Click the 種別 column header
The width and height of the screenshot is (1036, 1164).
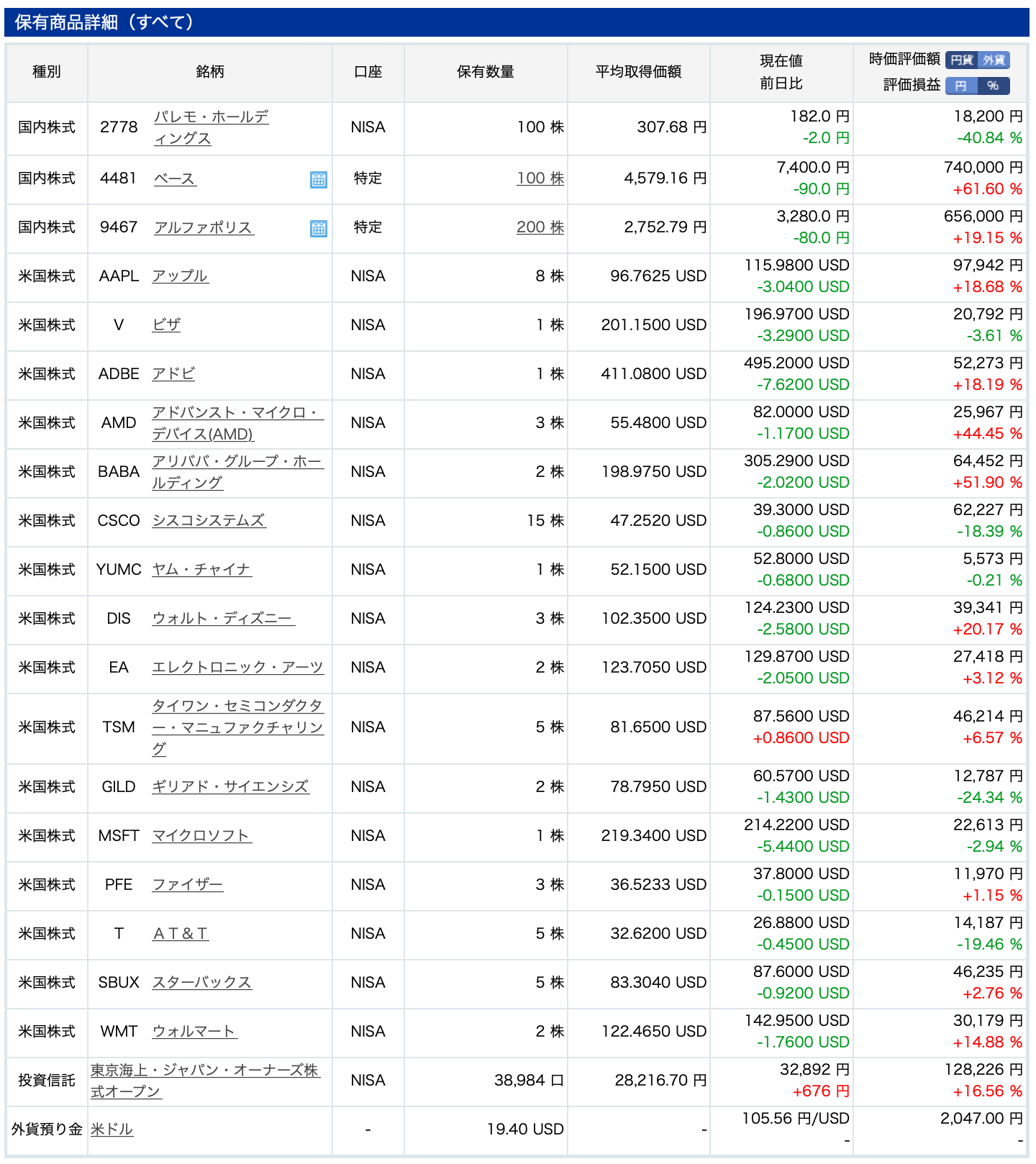(47, 72)
